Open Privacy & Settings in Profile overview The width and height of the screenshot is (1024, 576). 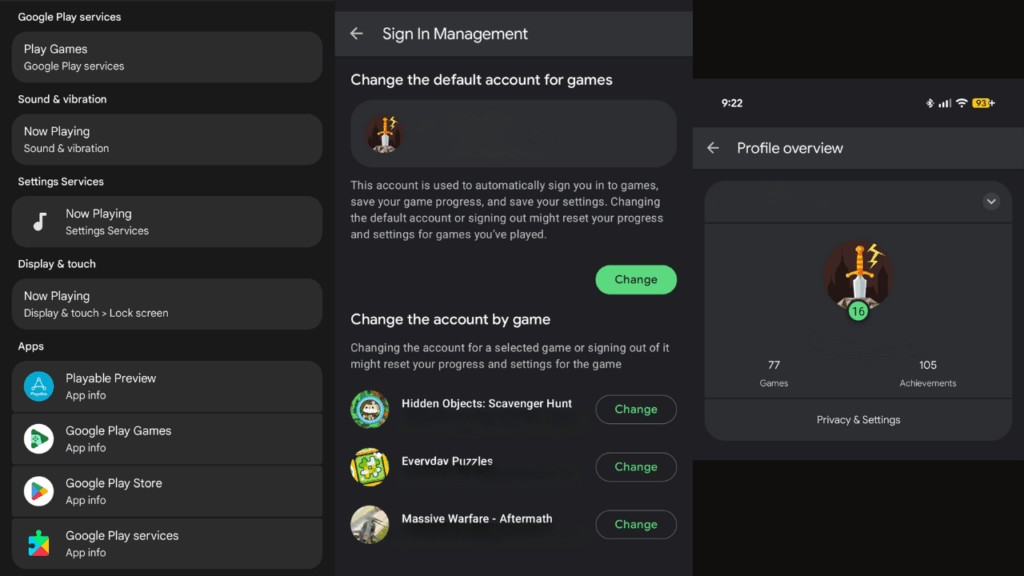(857, 419)
